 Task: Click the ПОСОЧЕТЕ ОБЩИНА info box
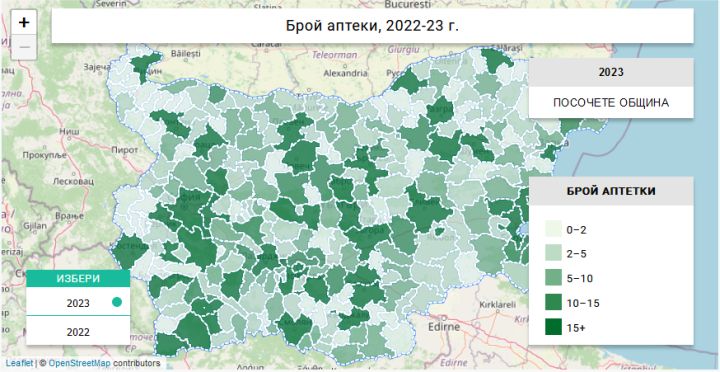point(611,102)
